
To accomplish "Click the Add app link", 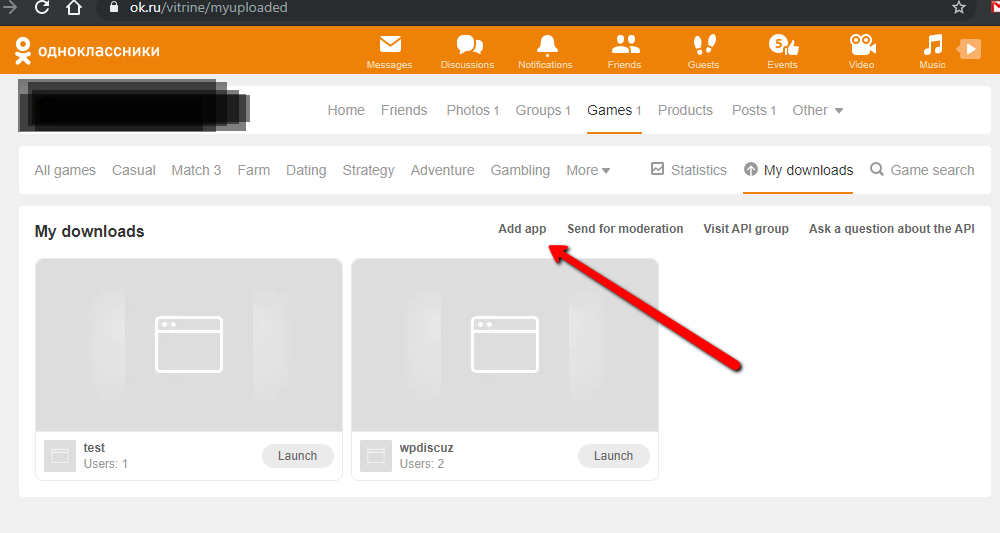I will [x=522, y=229].
